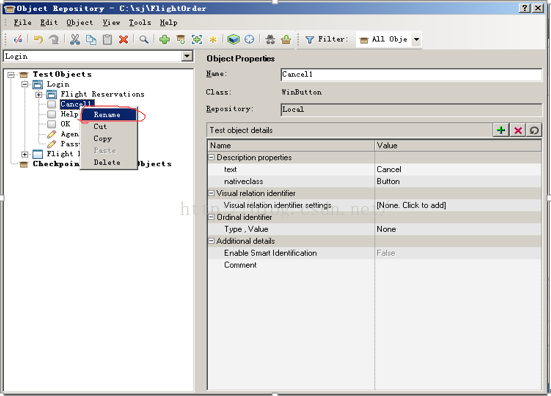Click the Redo arrow in toolbar
This screenshot has width=551, height=396.
click(54, 39)
